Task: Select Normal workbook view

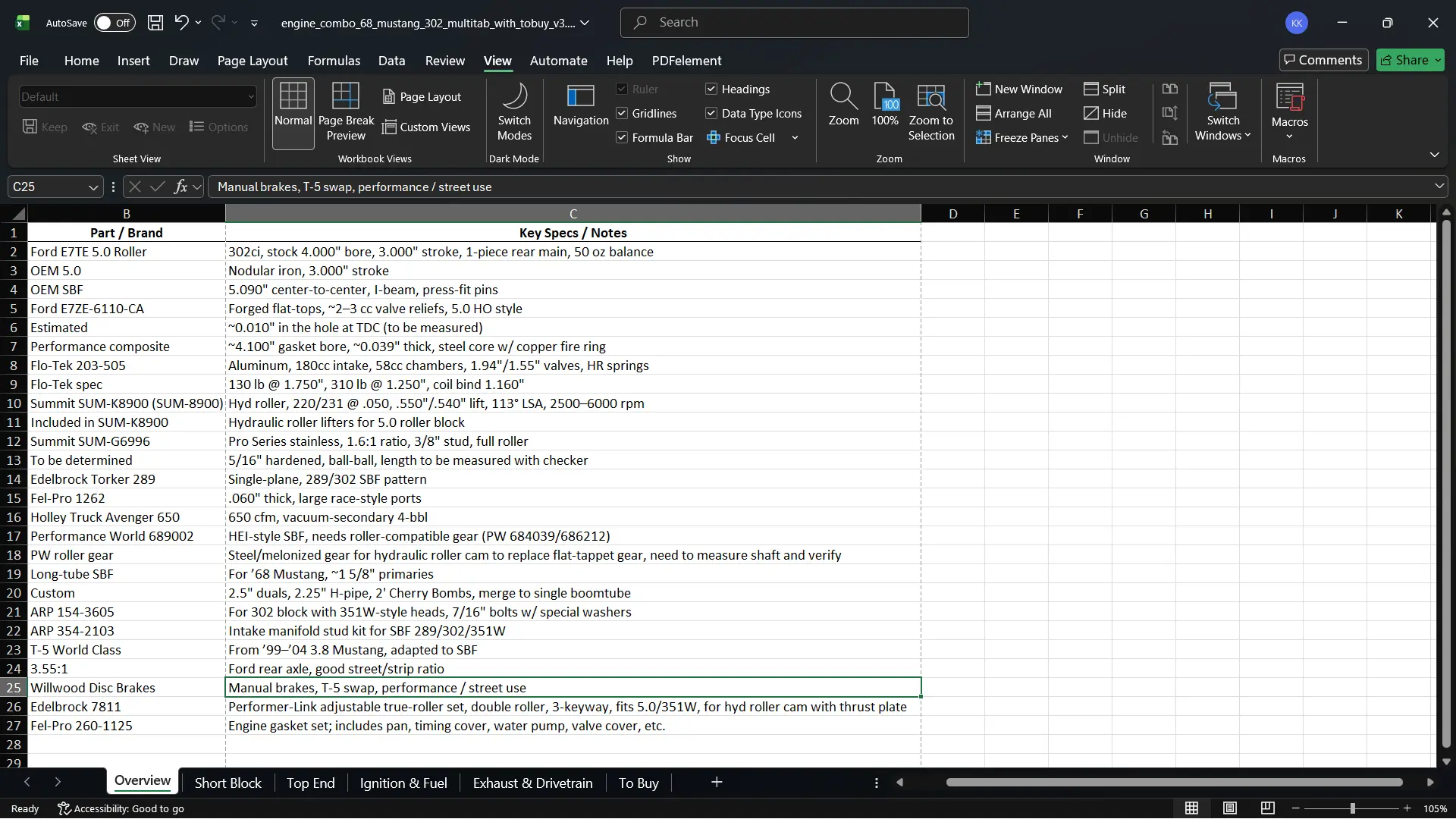Action: pyautogui.click(x=293, y=113)
